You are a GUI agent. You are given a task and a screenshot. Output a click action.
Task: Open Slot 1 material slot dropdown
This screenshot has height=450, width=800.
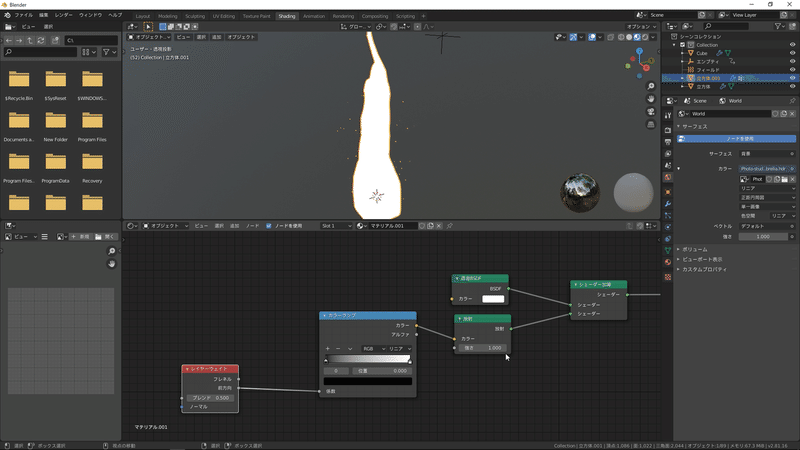click(x=336, y=226)
